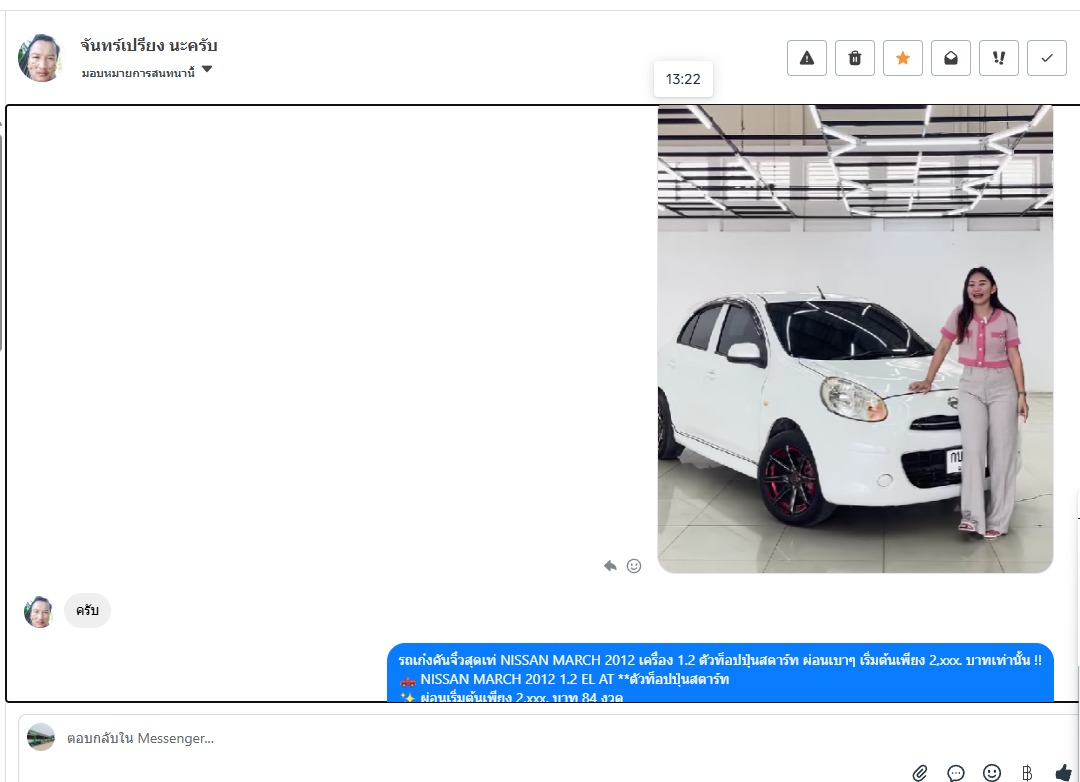Click the exclamation marks priority icon
Viewport: 1080px width, 782px height.
(x=999, y=58)
